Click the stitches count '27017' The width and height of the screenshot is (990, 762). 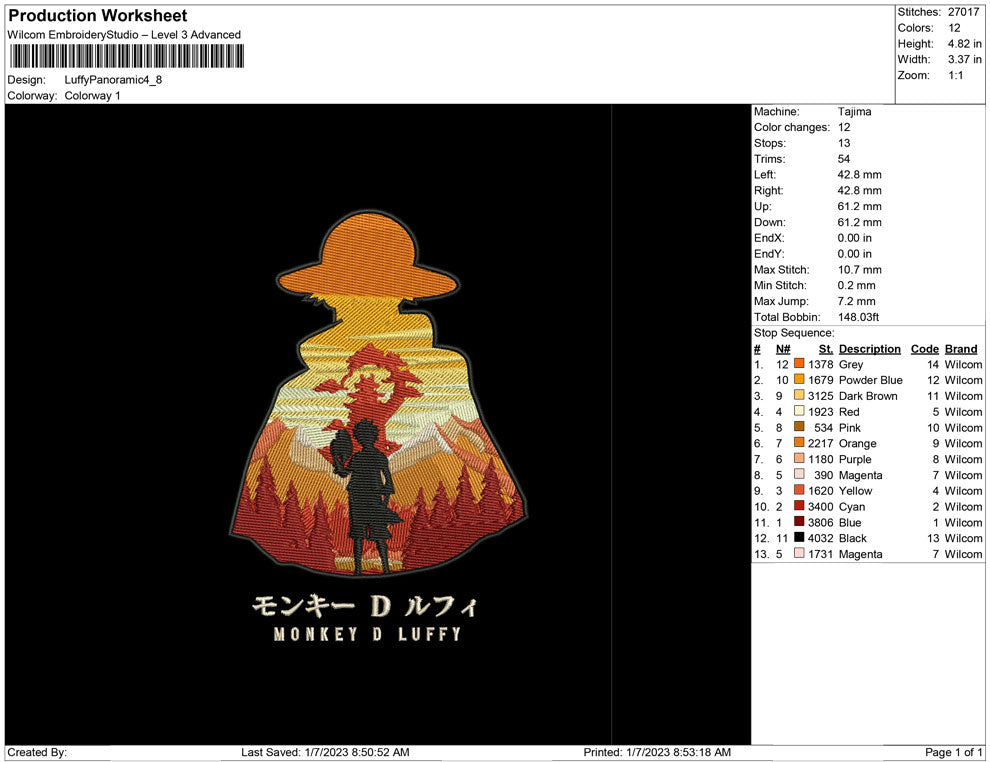tap(963, 12)
